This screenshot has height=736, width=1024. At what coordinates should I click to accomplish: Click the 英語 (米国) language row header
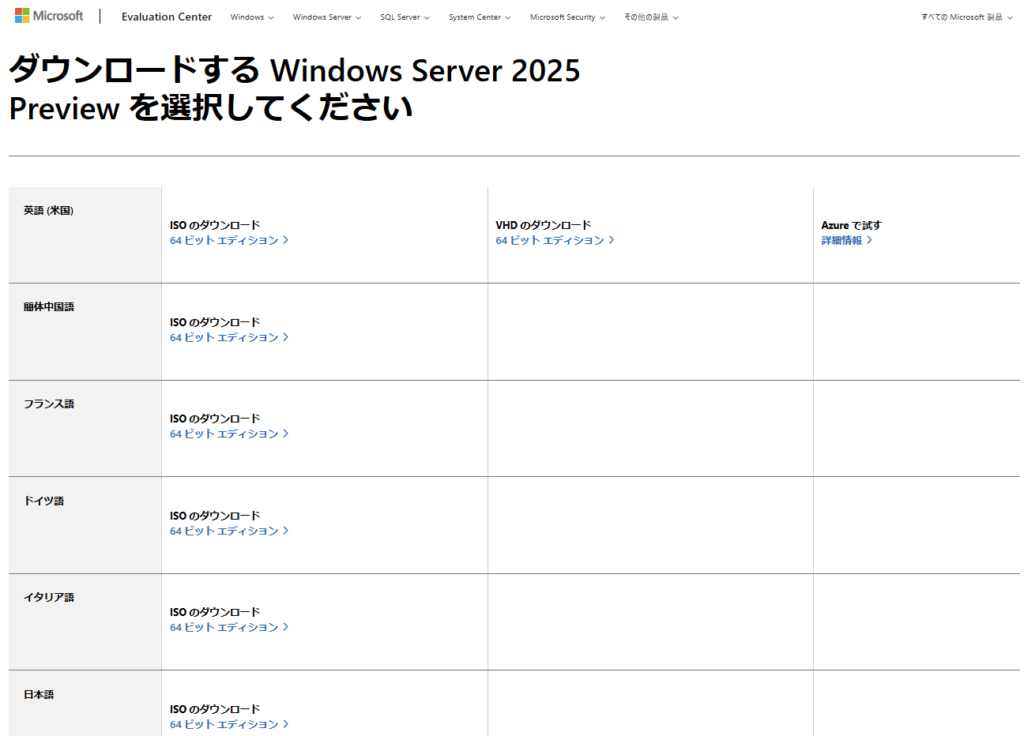(x=49, y=211)
